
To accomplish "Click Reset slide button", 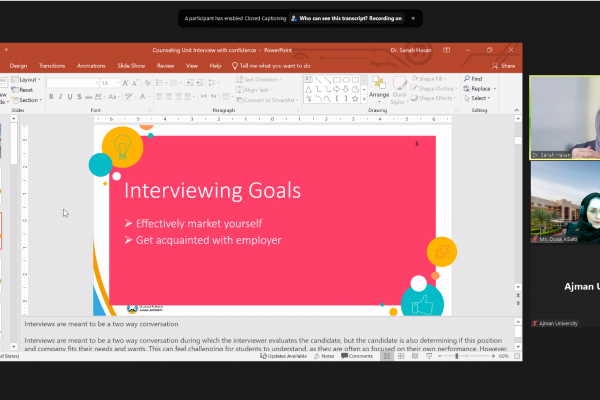I will point(25,89).
